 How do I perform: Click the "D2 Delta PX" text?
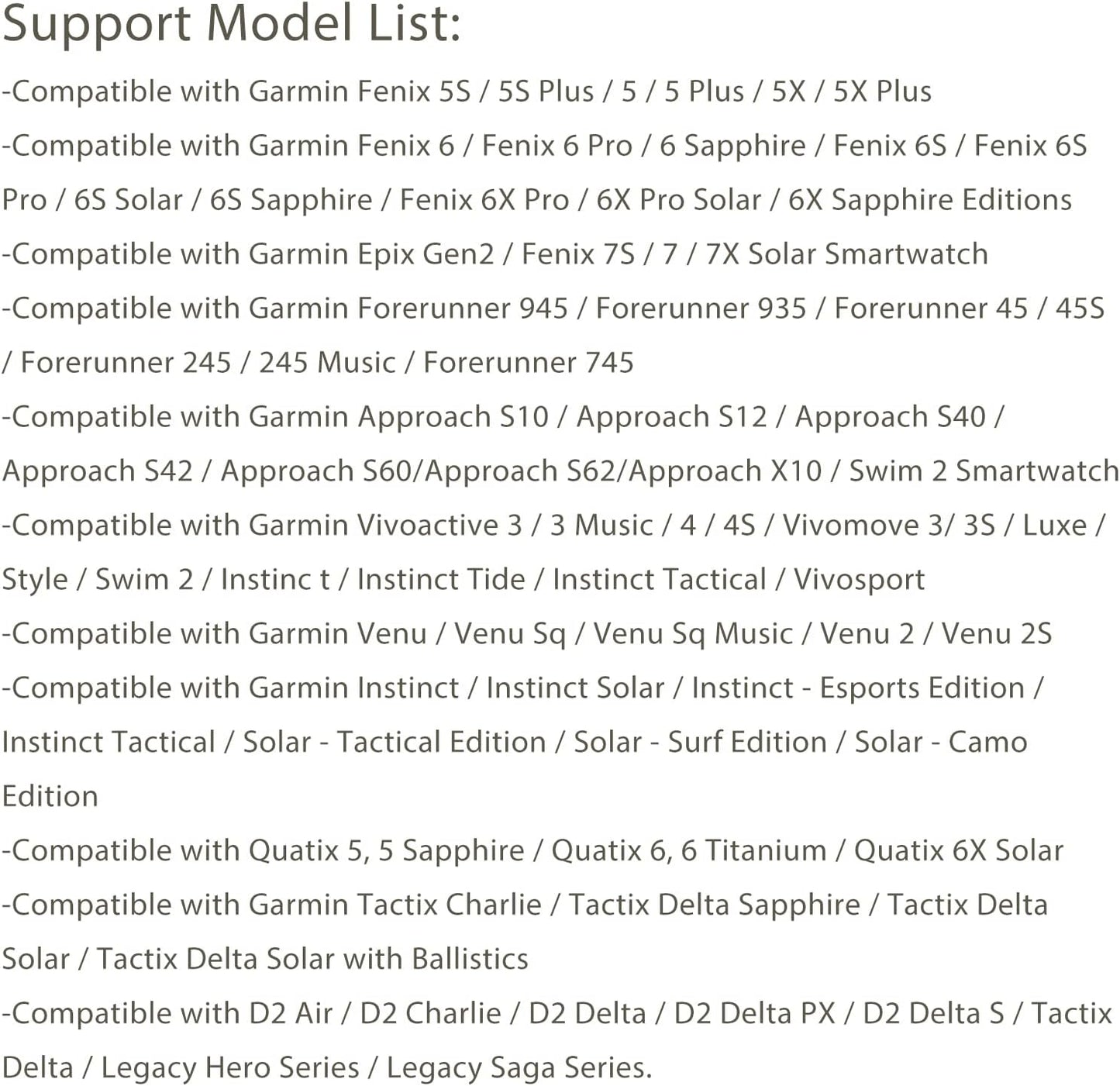pyautogui.click(x=754, y=1014)
